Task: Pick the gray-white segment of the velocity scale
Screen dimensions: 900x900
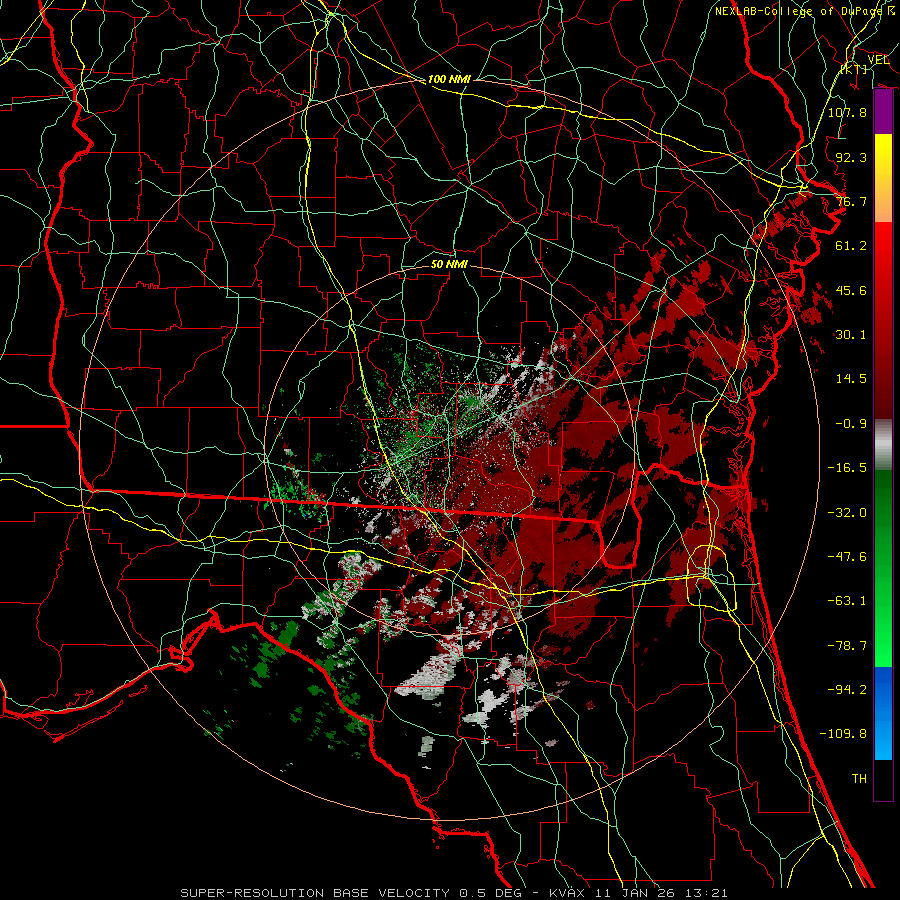Action: pos(883,443)
